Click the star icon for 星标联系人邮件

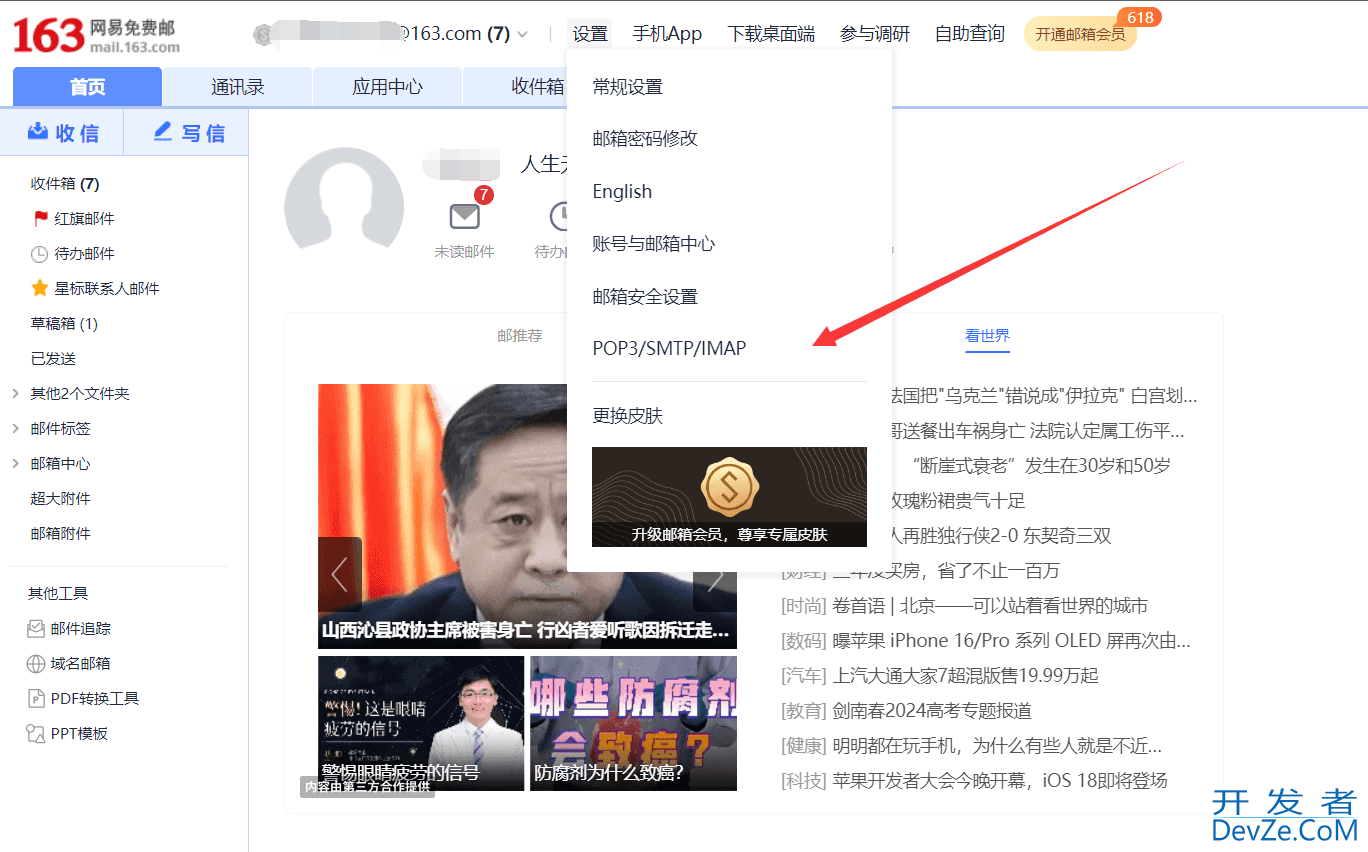(40, 288)
